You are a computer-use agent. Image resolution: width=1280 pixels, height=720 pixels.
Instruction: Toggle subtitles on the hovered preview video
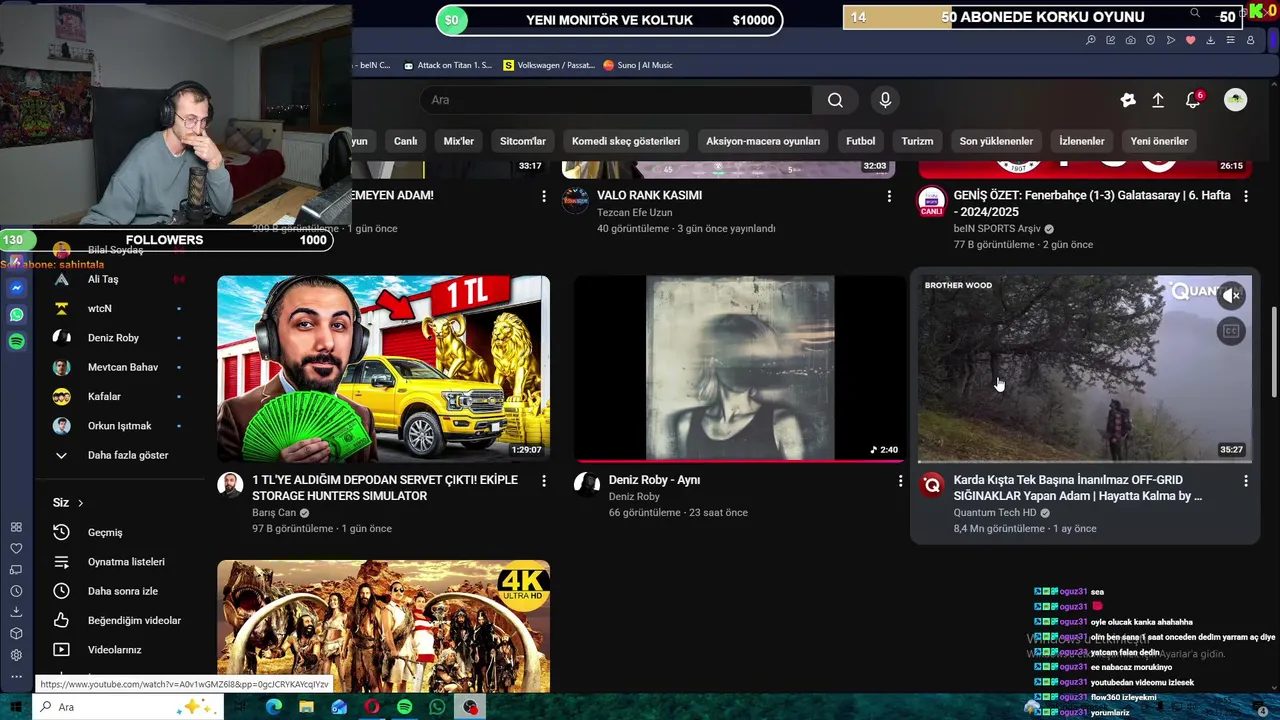pyautogui.click(x=1232, y=331)
